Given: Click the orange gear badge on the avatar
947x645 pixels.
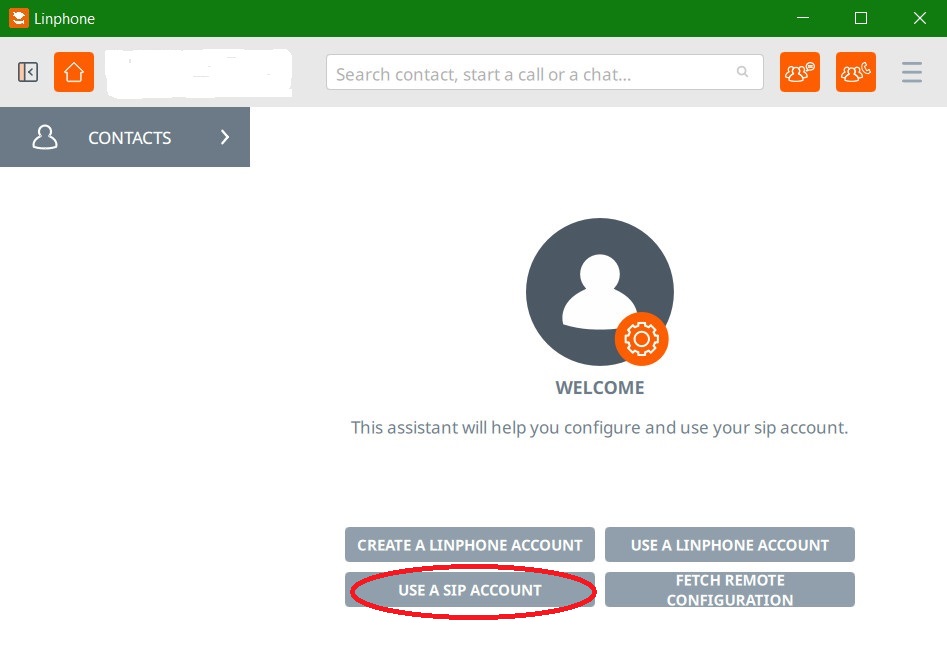Looking at the screenshot, I should (x=641, y=339).
